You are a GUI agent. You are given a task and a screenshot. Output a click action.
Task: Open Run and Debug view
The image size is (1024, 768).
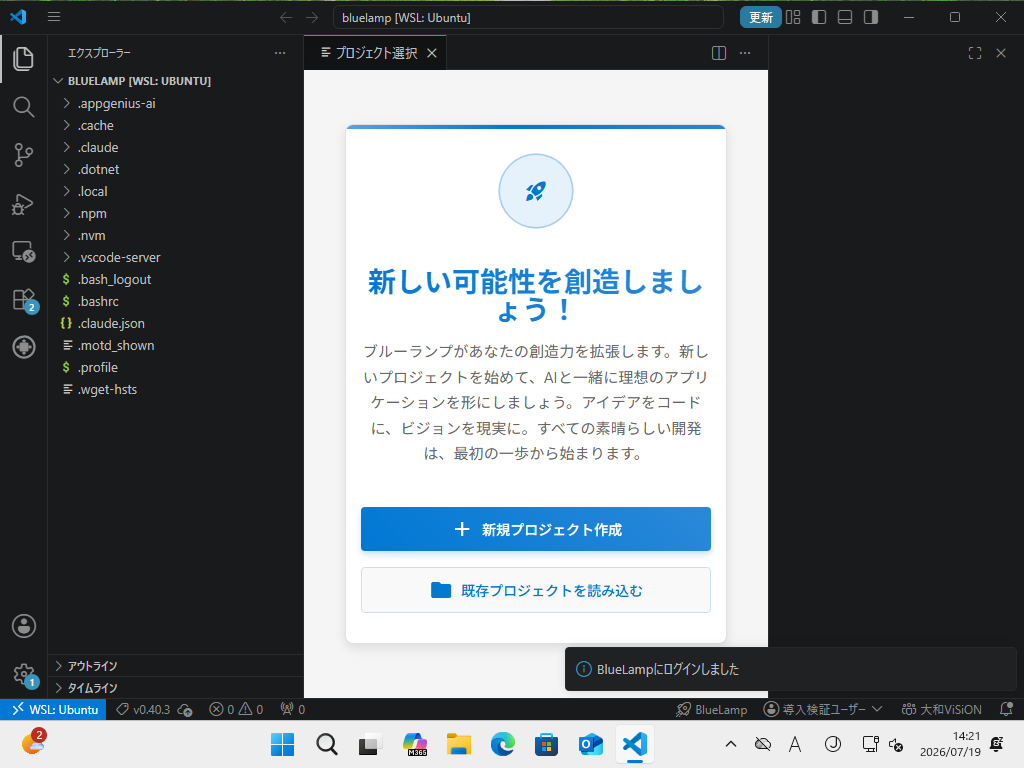(24, 204)
